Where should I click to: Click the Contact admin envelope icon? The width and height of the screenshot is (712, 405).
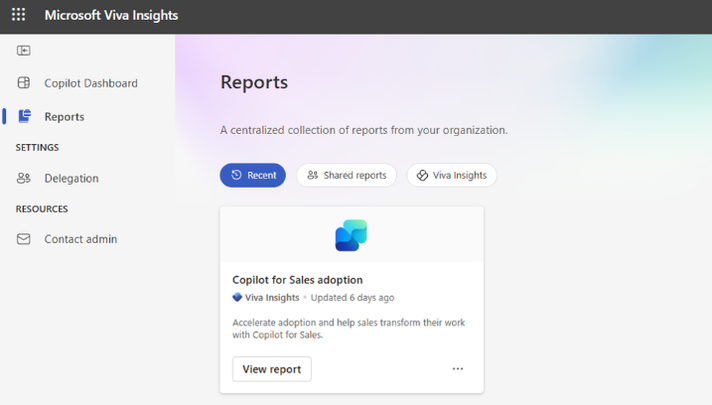click(24, 239)
